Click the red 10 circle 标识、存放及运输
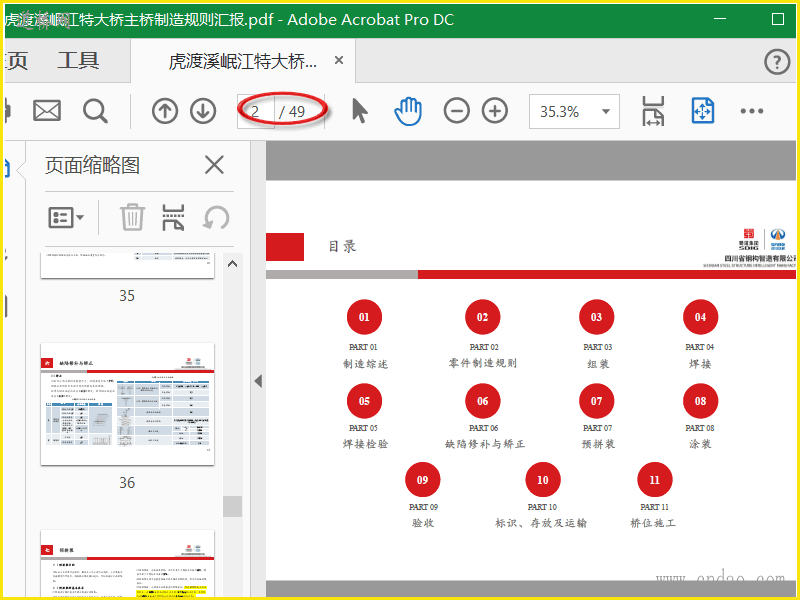Viewport: 800px width, 600px height. (543, 480)
